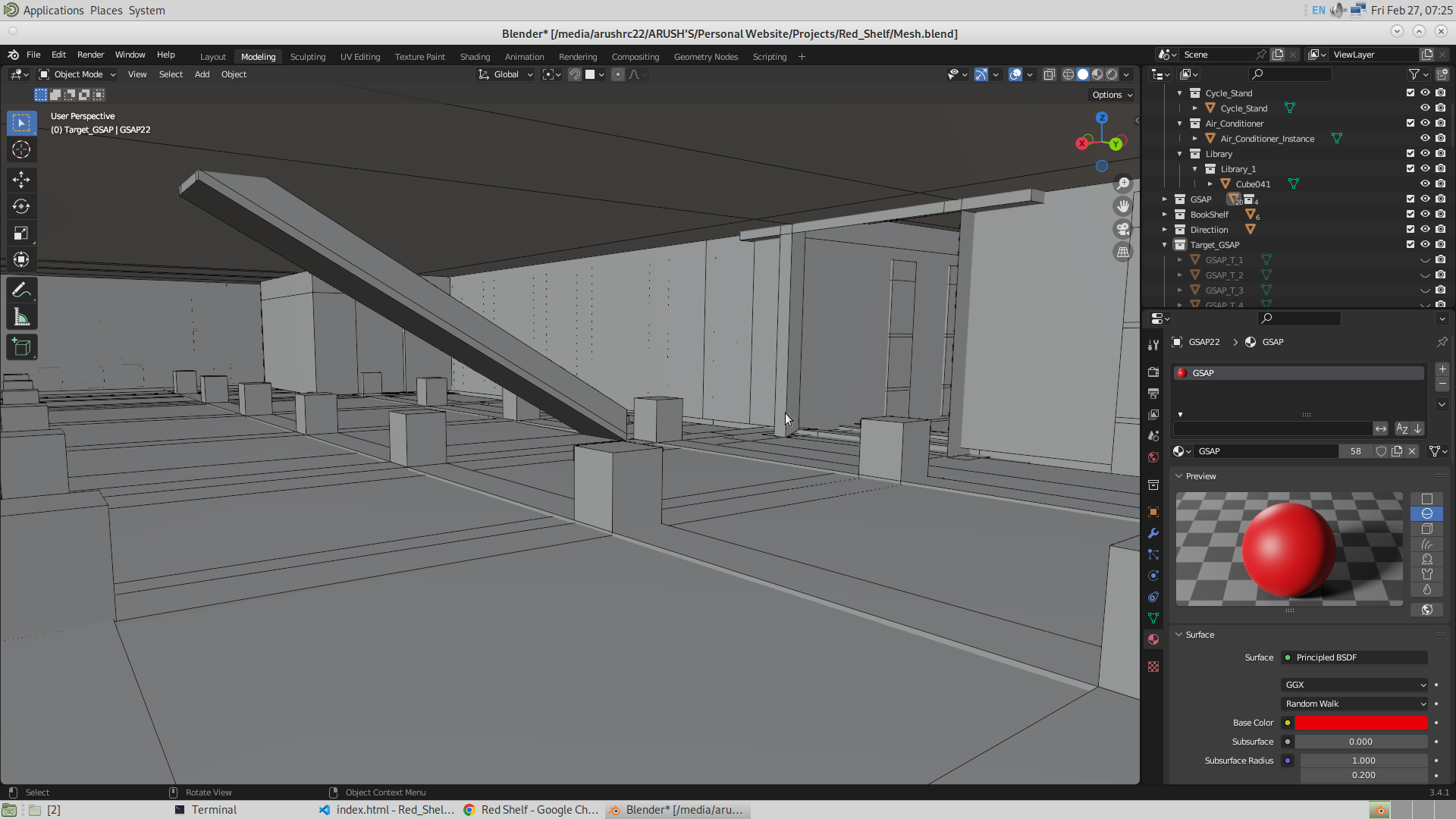The height and width of the screenshot is (819, 1456).
Task: Open the Render menu
Action: pyautogui.click(x=90, y=55)
